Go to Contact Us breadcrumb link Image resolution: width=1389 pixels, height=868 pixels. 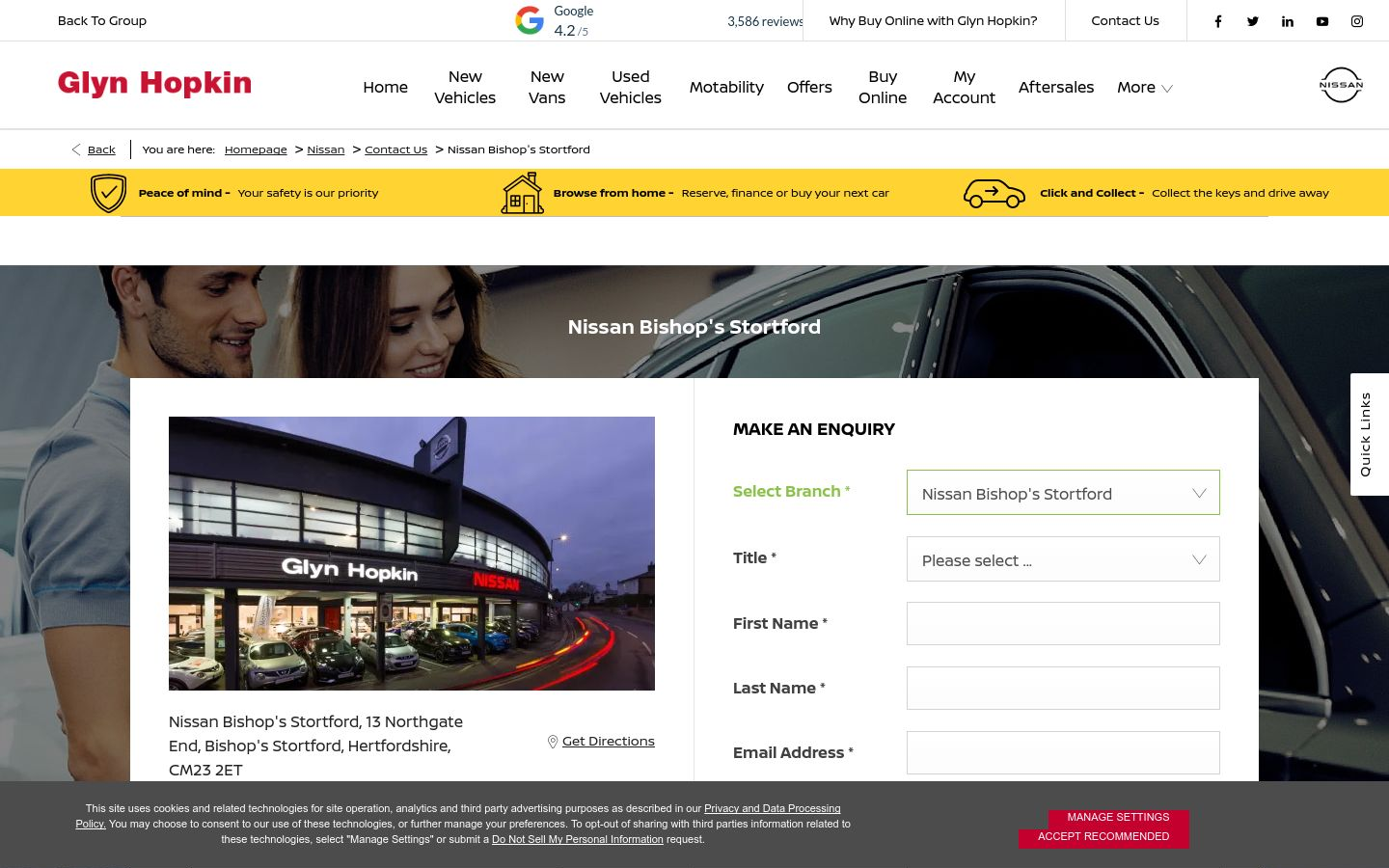click(x=396, y=149)
